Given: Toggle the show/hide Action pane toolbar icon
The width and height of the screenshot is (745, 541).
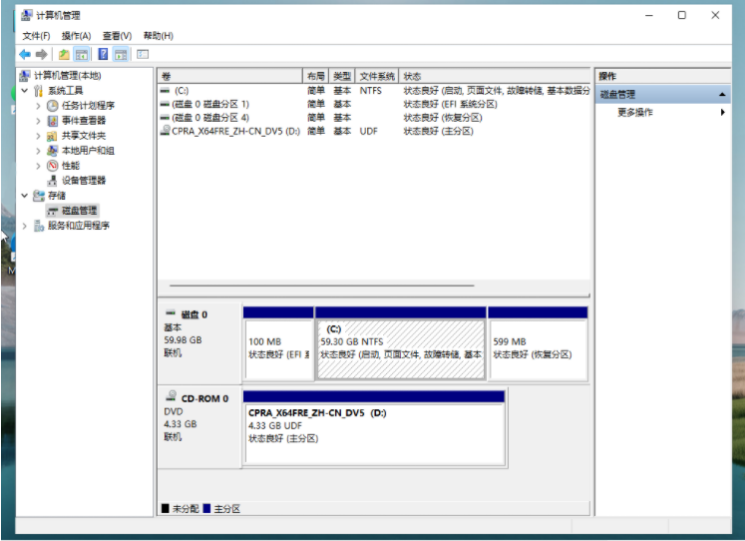Looking at the screenshot, I should point(121,54).
